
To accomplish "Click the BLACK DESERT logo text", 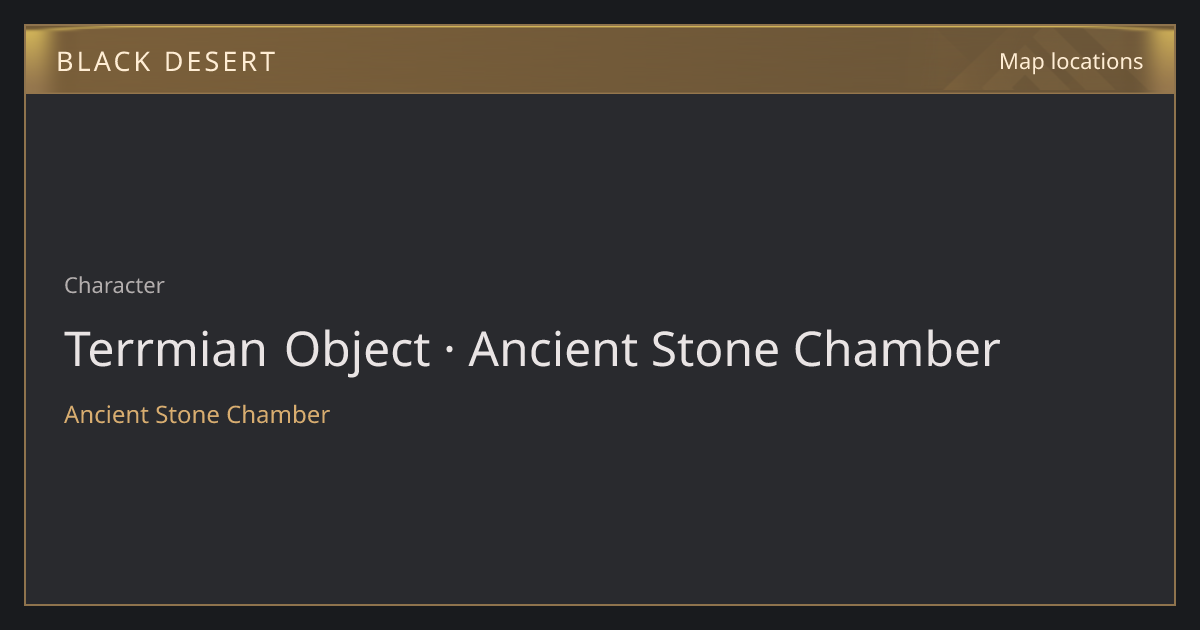I will click(x=166, y=62).
